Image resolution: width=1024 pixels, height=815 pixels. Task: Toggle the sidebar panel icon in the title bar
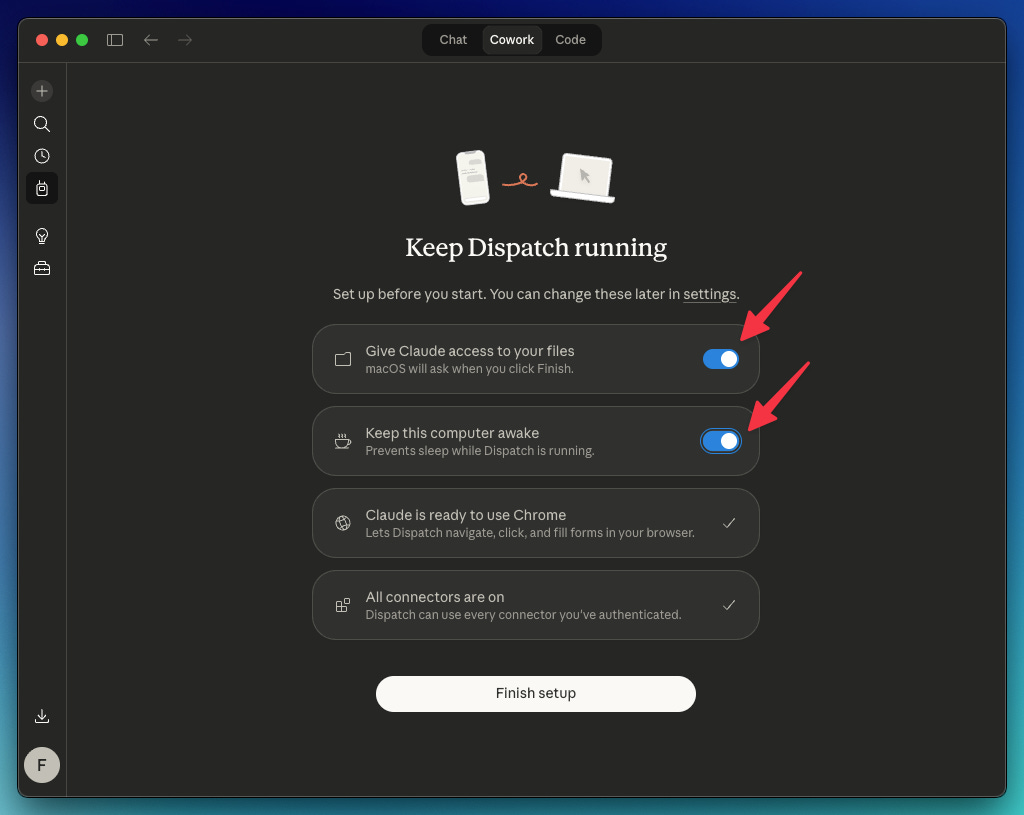tap(115, 40)
